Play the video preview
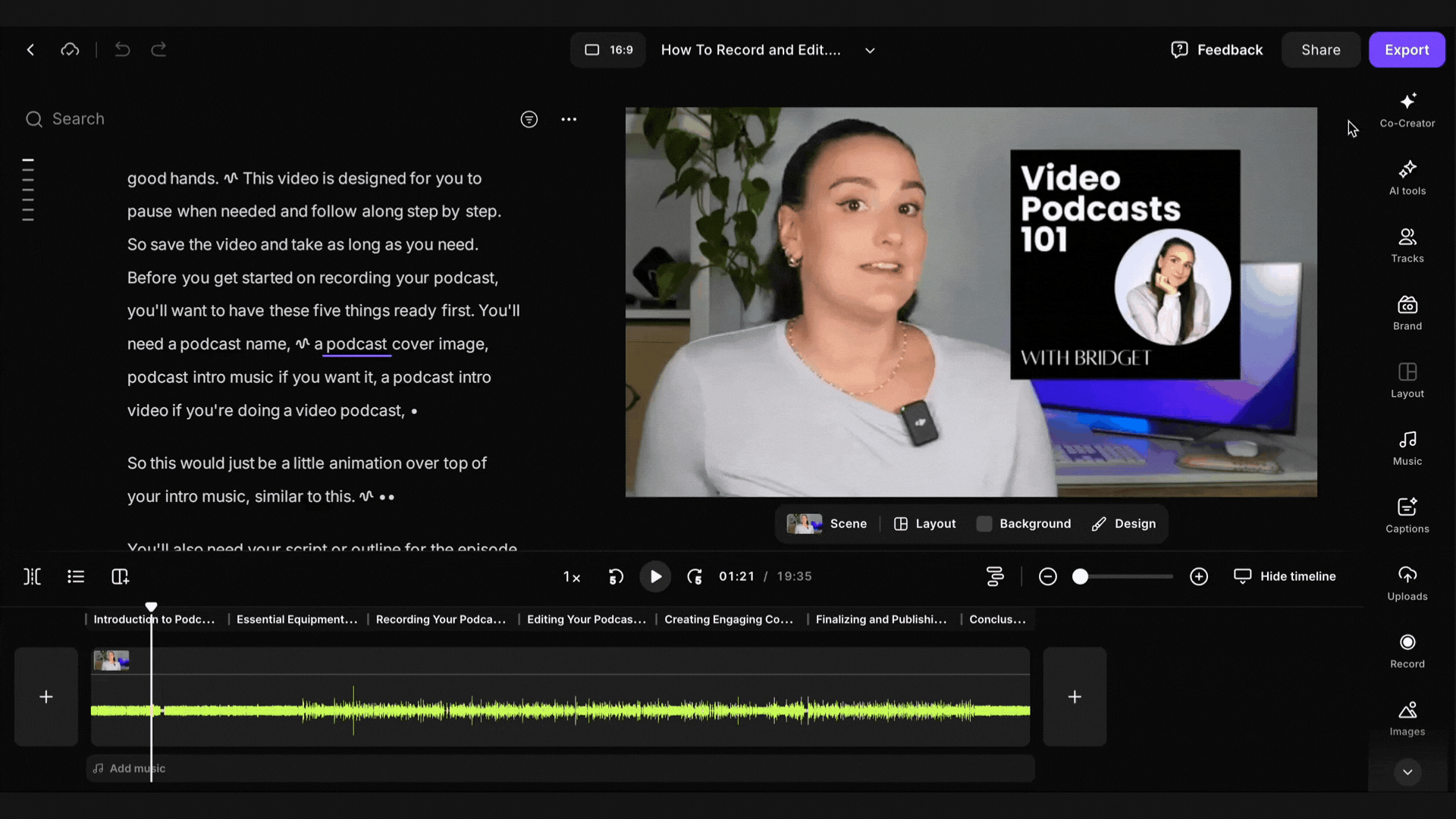This screenshot has width=1456, height=819. click(x=655, y=576)
